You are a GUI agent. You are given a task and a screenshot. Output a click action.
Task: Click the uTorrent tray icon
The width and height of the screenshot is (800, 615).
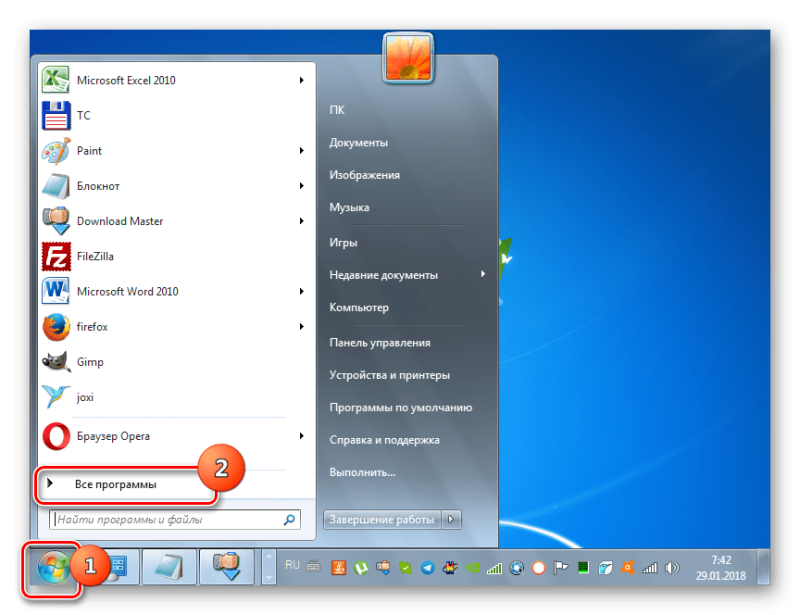(361, 568)
